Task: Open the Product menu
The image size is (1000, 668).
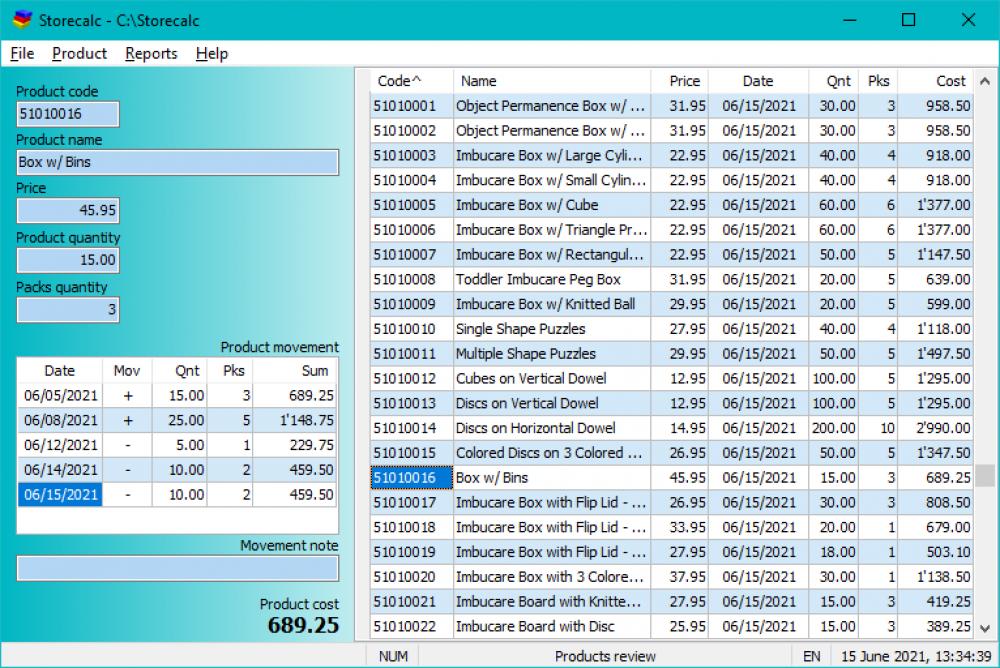Action: pyautogui.click(x=79, y=54)
